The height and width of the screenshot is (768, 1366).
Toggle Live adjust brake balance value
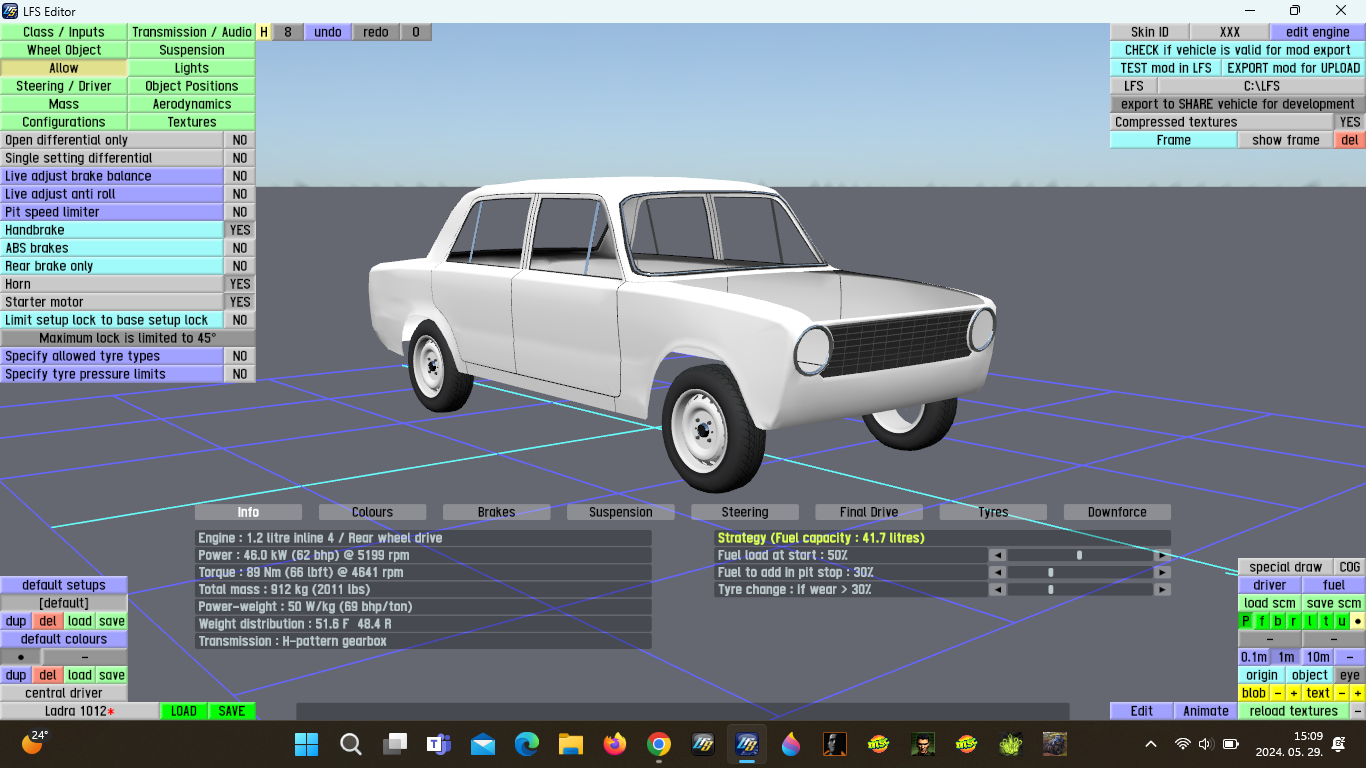240,176
